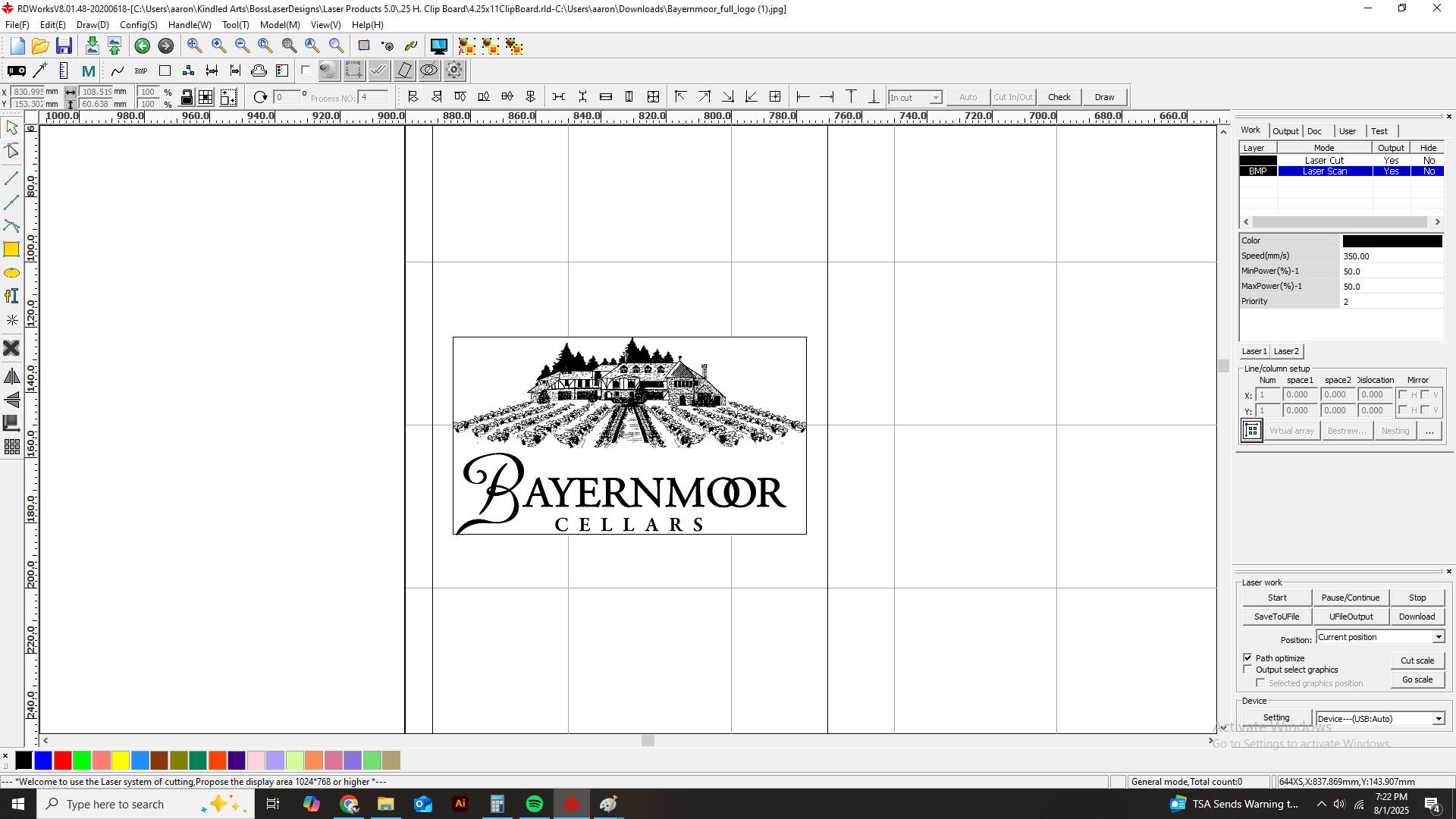Switch to the Laser2 tab

pos(1286,351)
